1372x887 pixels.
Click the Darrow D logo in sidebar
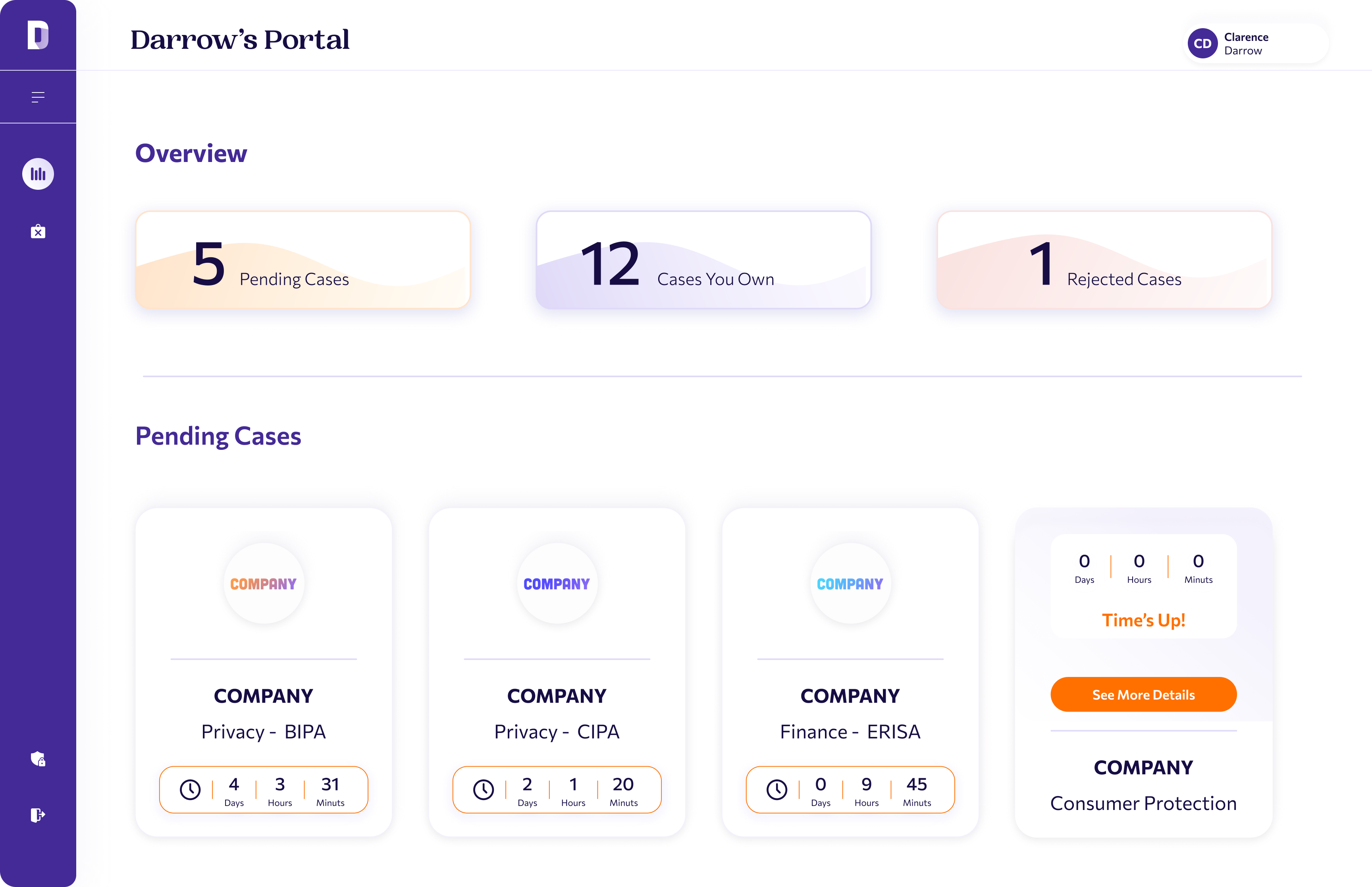click(x=38, y=35)
